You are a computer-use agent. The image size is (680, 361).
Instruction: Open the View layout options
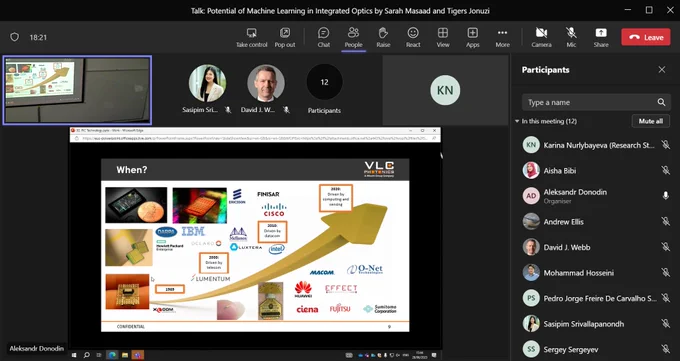coord(443,38)
